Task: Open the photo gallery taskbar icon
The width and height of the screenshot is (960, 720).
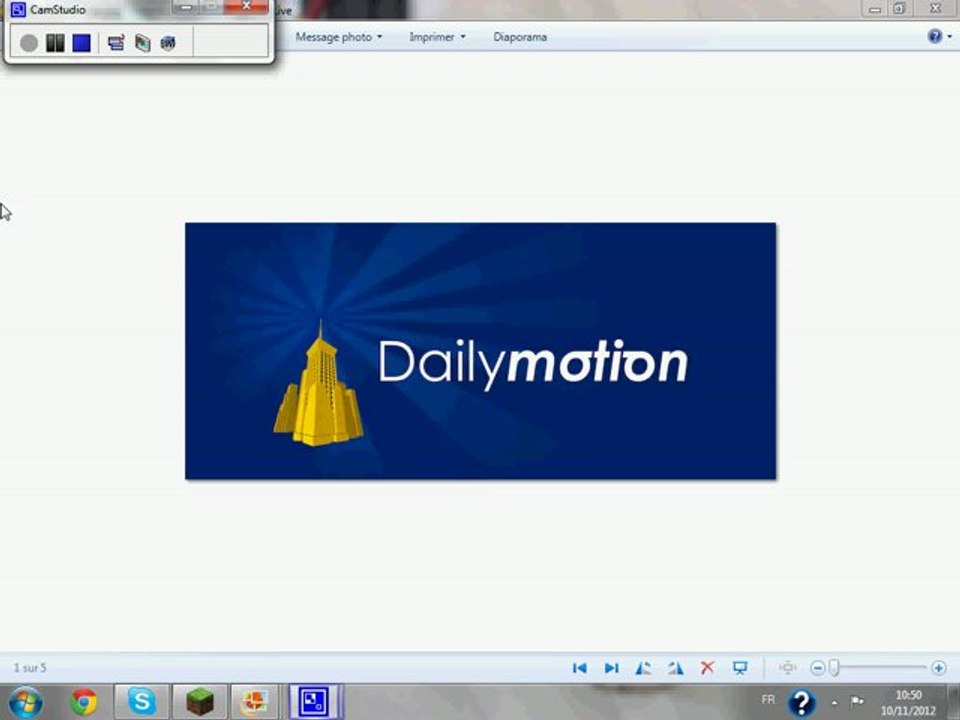Action: 255,702
